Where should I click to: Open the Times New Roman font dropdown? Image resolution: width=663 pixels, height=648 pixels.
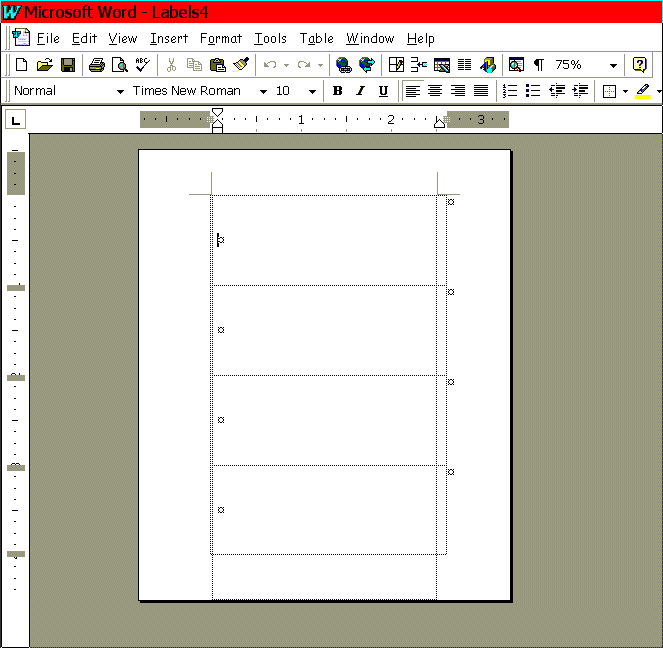pyautogui.click(x=263, y=91)
